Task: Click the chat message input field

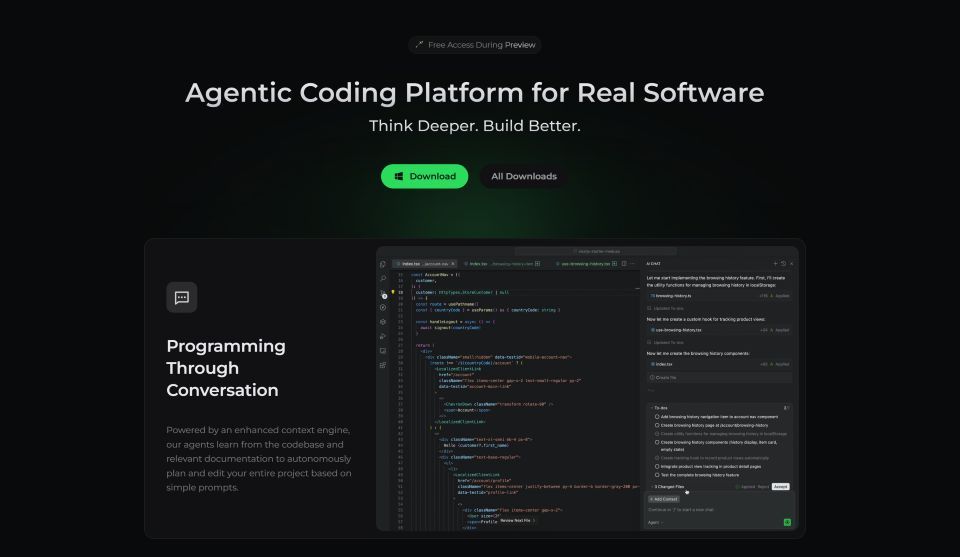Action: (x=719, y=509)
